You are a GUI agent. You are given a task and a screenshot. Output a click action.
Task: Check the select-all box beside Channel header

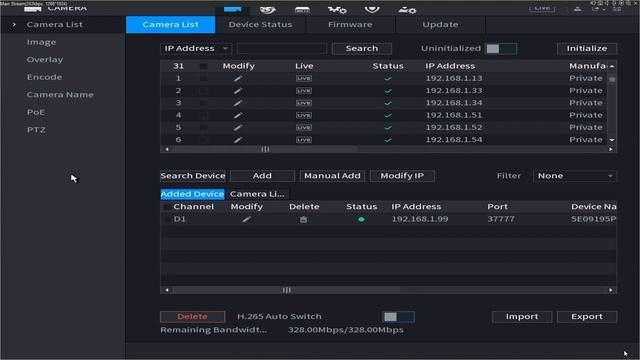click(x=167, y=207)
